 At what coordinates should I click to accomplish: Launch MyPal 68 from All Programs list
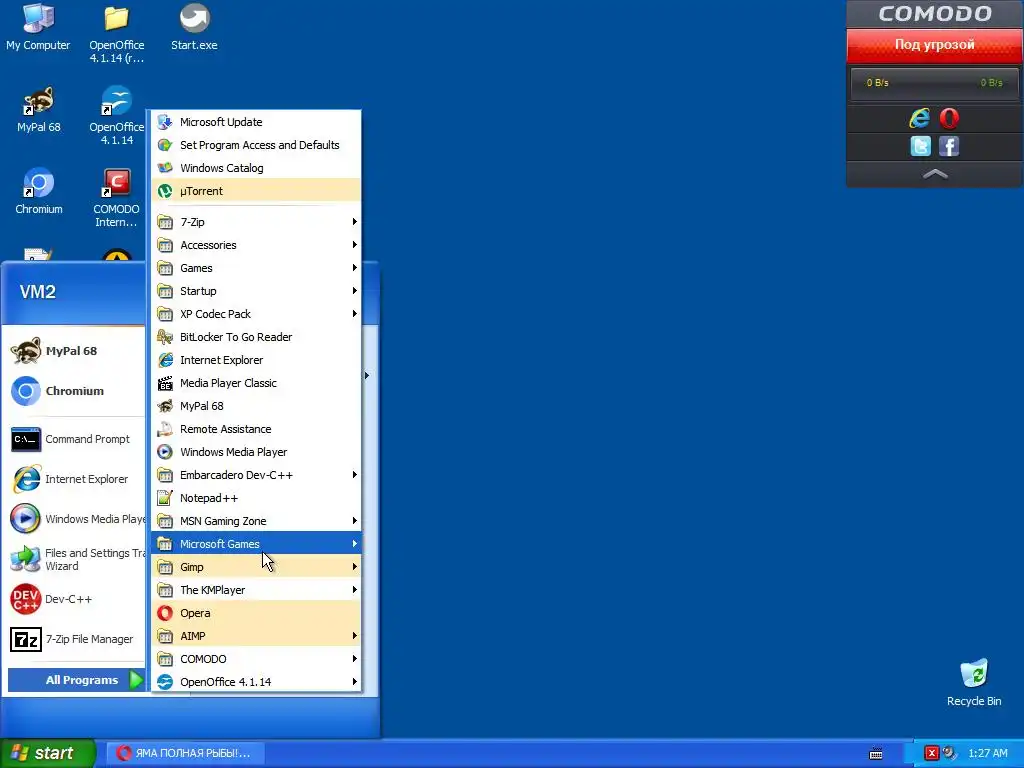point(256,406)
